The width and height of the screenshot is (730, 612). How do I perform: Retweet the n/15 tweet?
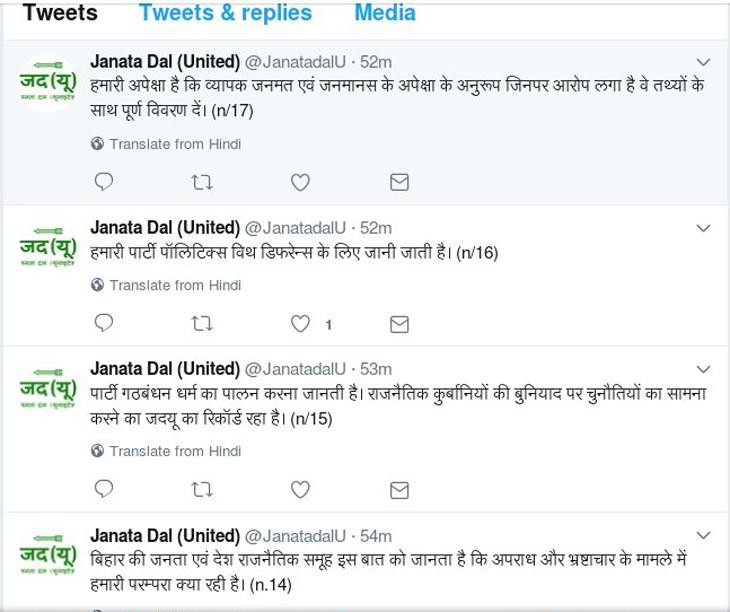(202, 490)
